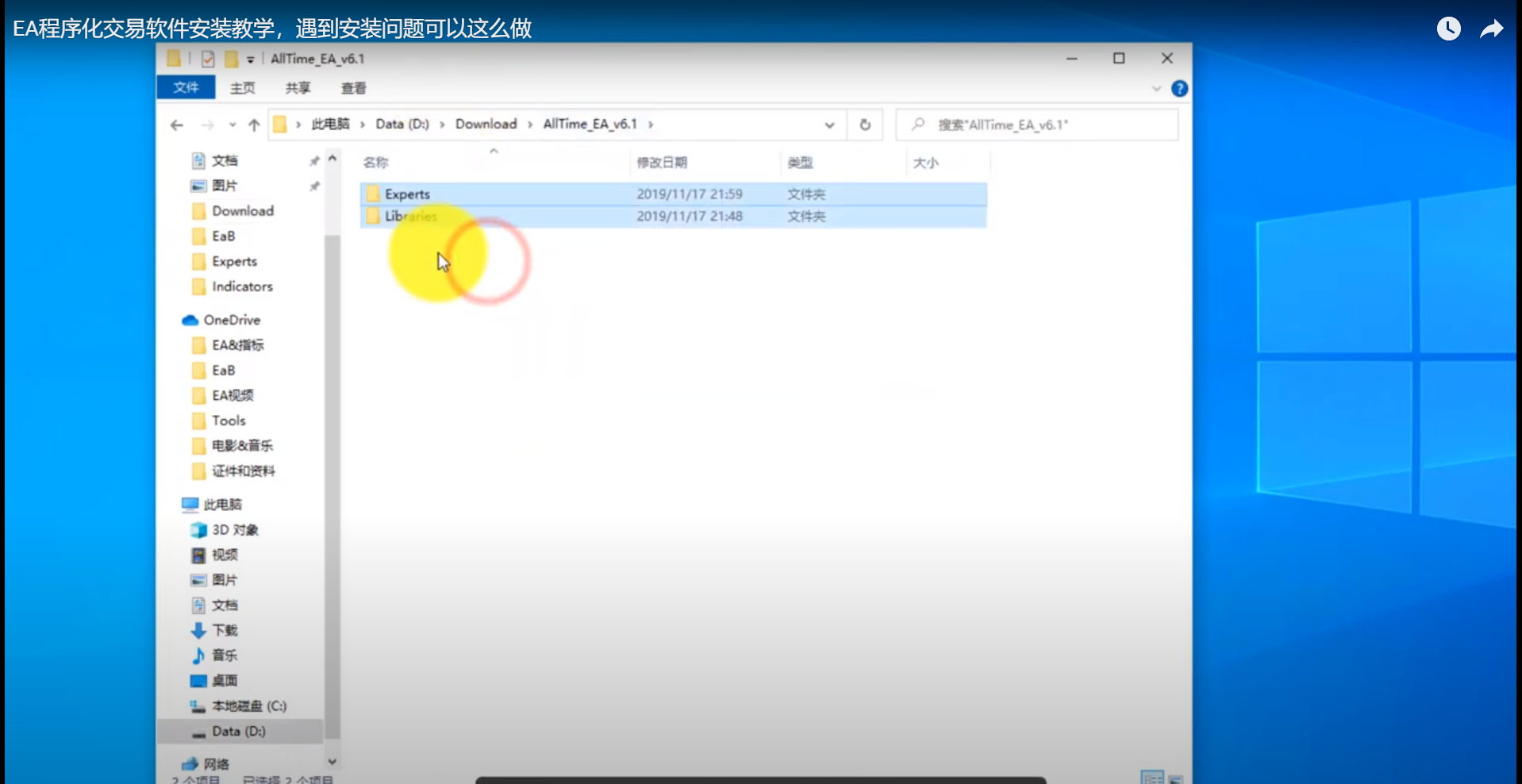Open the 文件 menu tab
Screen dimensions: 1522x784
pyautogui.click(x=186, y=87)
